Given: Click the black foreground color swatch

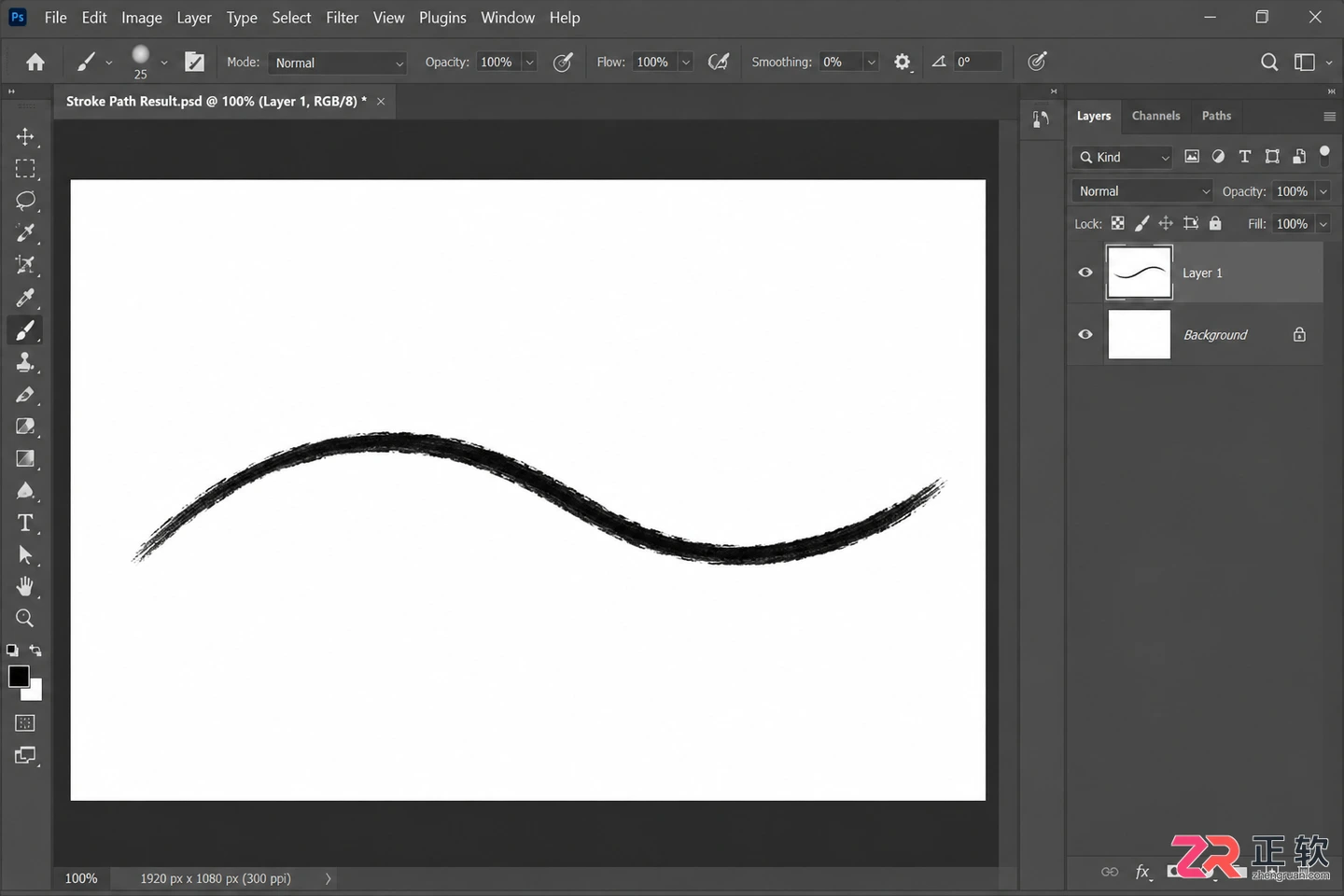Looking at the screenshot, I should click(18, 676).
